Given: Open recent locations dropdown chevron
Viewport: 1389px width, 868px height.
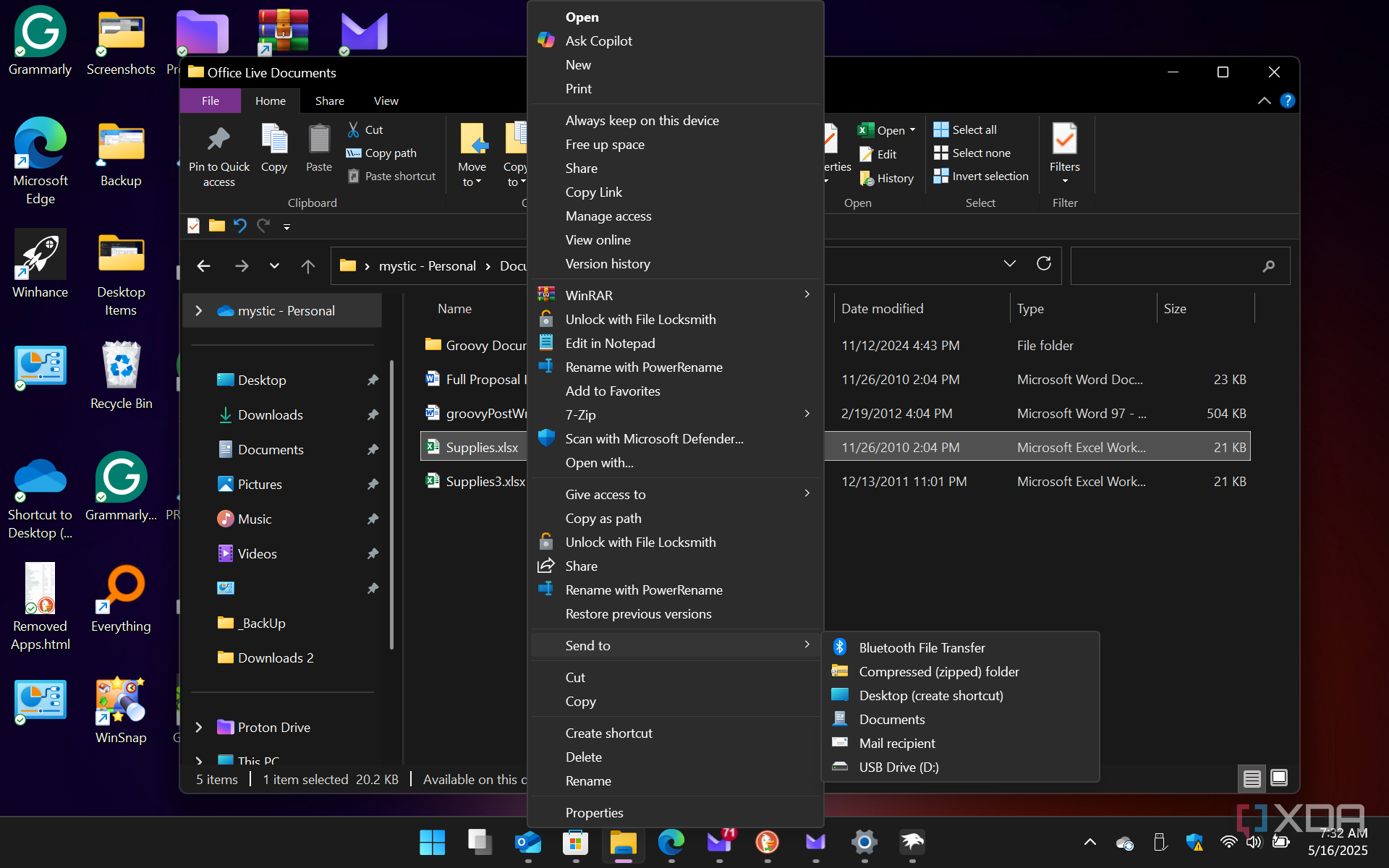Looking at the screenshot, I should point(274,266).
